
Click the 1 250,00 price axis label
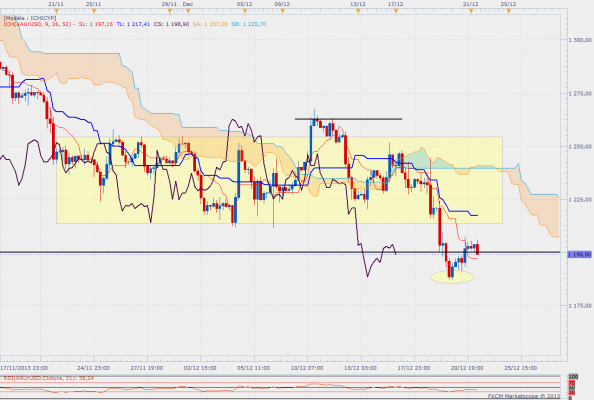(x=580, y=146)
